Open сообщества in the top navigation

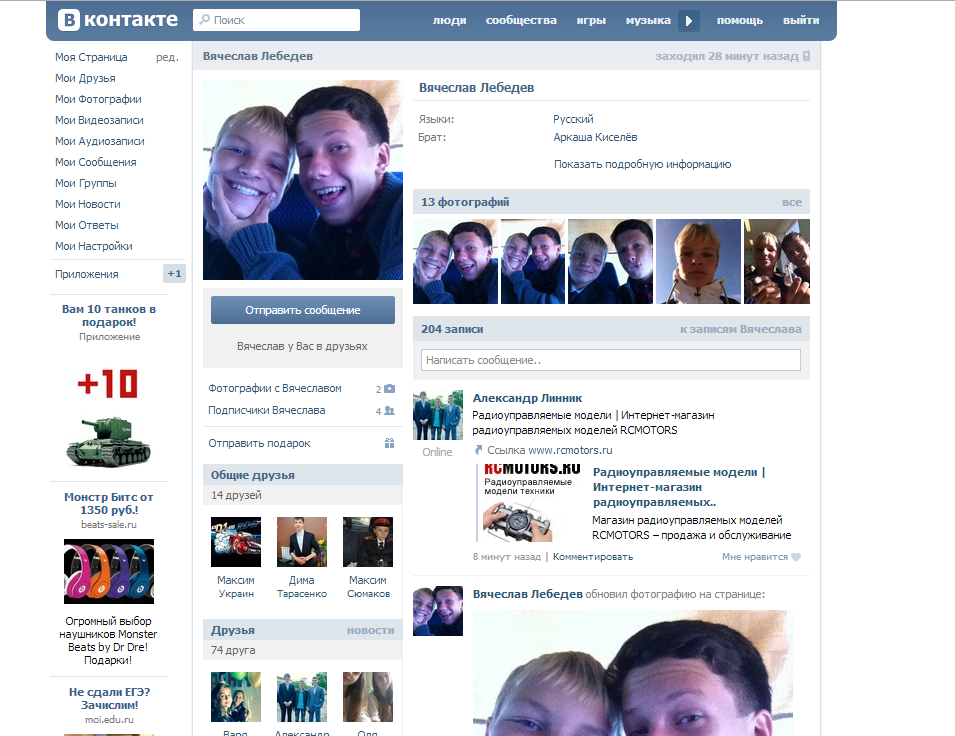pos(521,20)
